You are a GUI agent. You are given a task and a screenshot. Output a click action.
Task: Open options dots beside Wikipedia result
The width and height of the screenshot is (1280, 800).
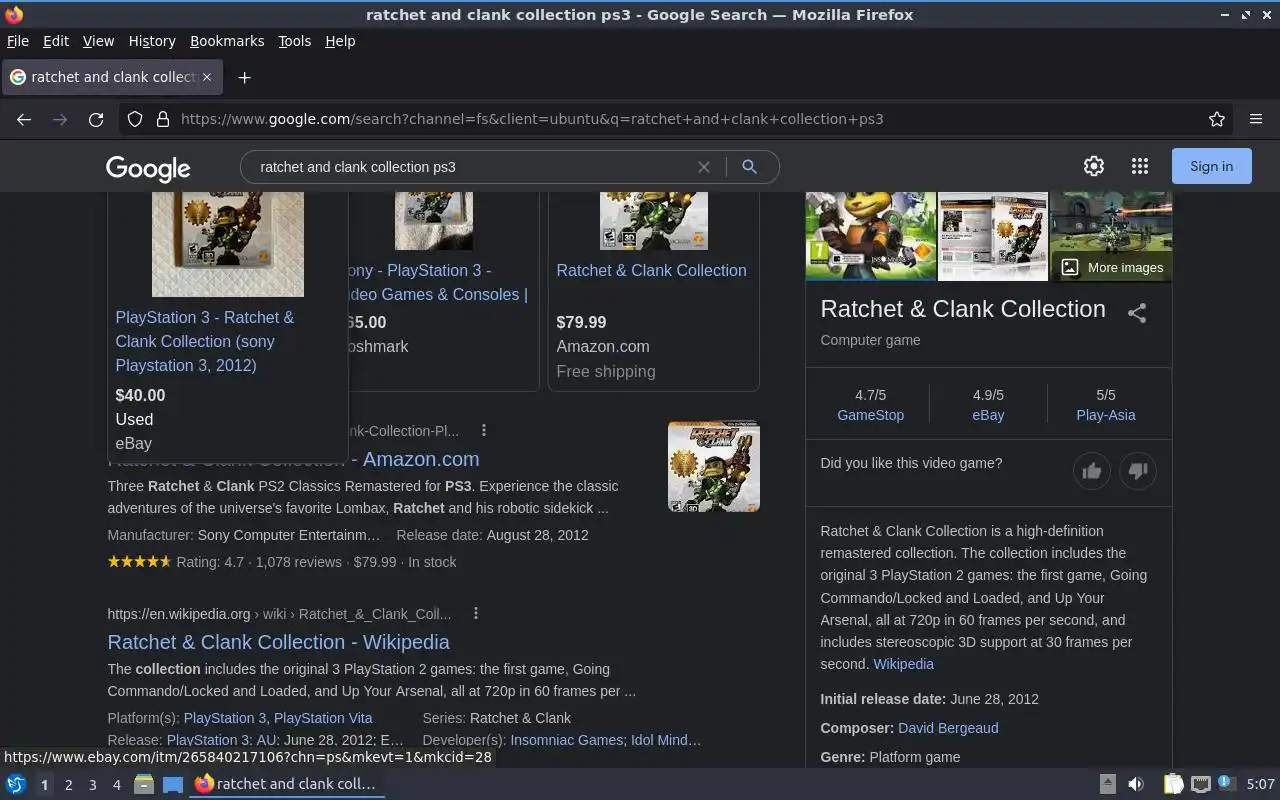[476, 613]
